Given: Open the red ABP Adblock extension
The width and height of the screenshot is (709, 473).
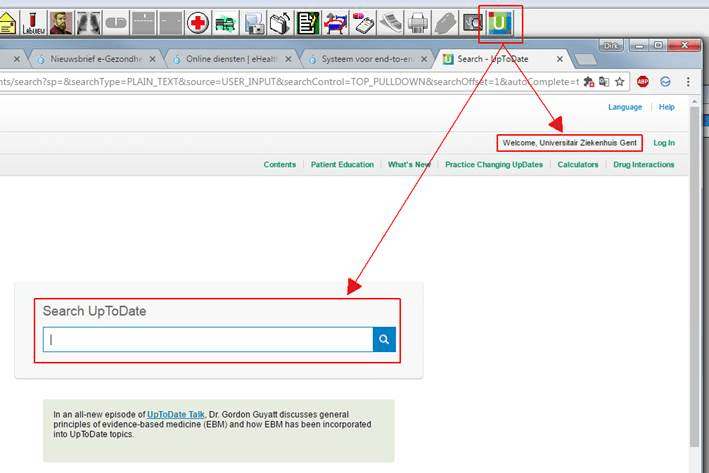Looking at the screenshot, I should (643, 82).
